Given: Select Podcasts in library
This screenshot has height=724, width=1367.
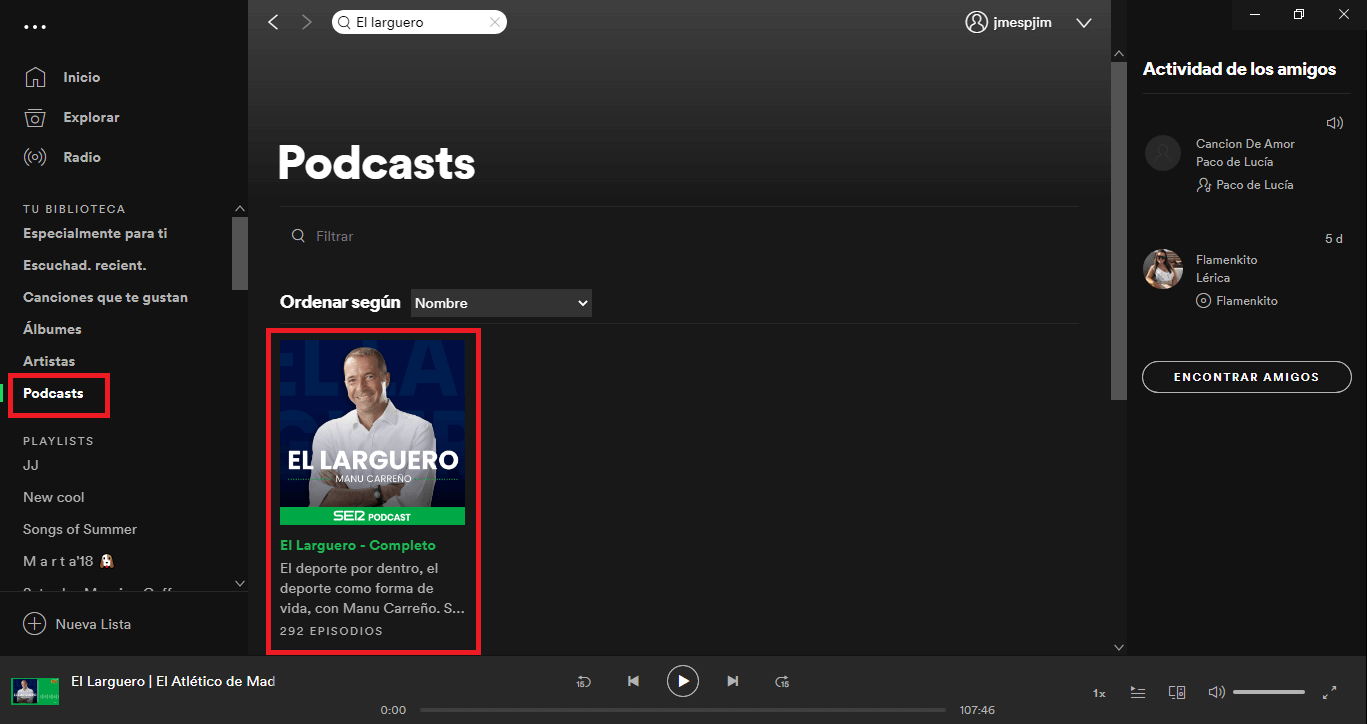Looking at the screenshot, I should 53,393.
